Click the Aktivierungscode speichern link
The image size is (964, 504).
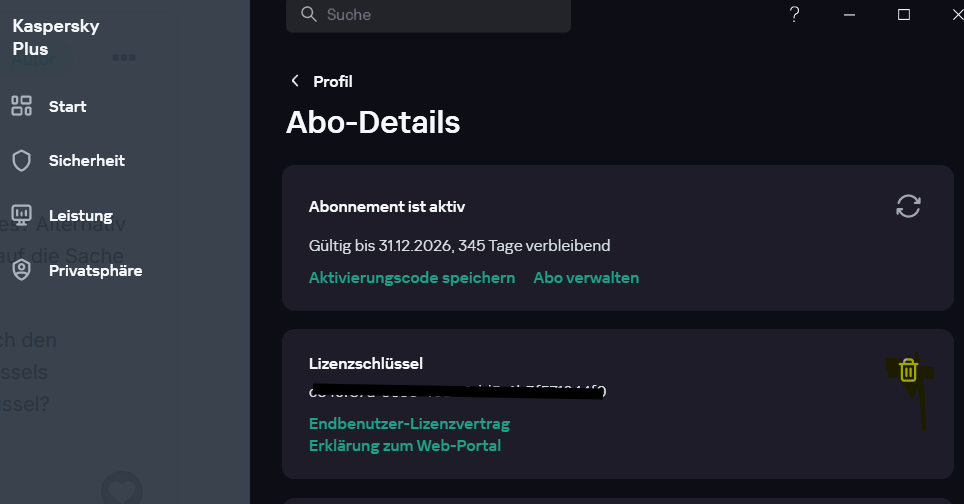tap(412, 277)
